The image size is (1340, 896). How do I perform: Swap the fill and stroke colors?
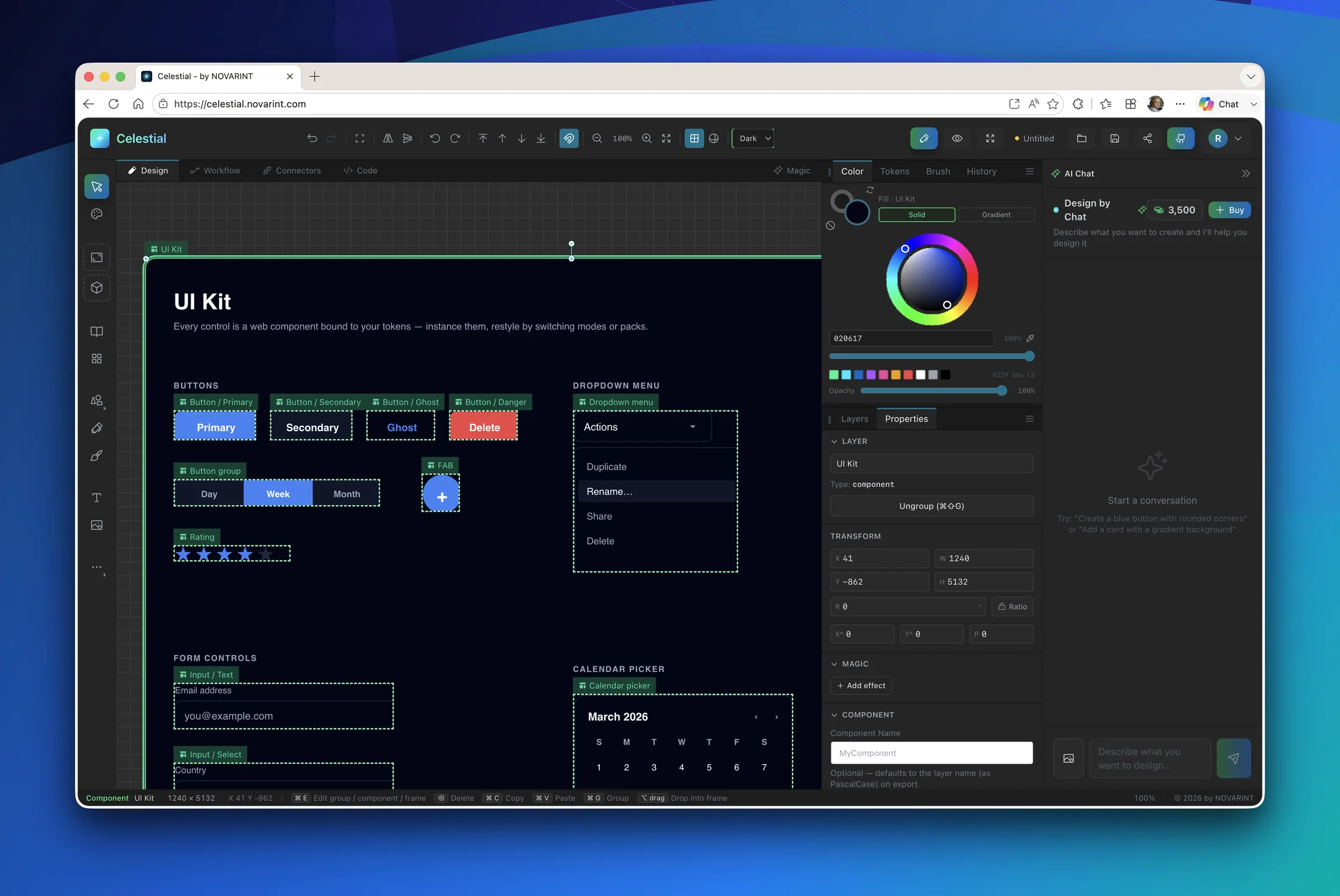point(870,190)
